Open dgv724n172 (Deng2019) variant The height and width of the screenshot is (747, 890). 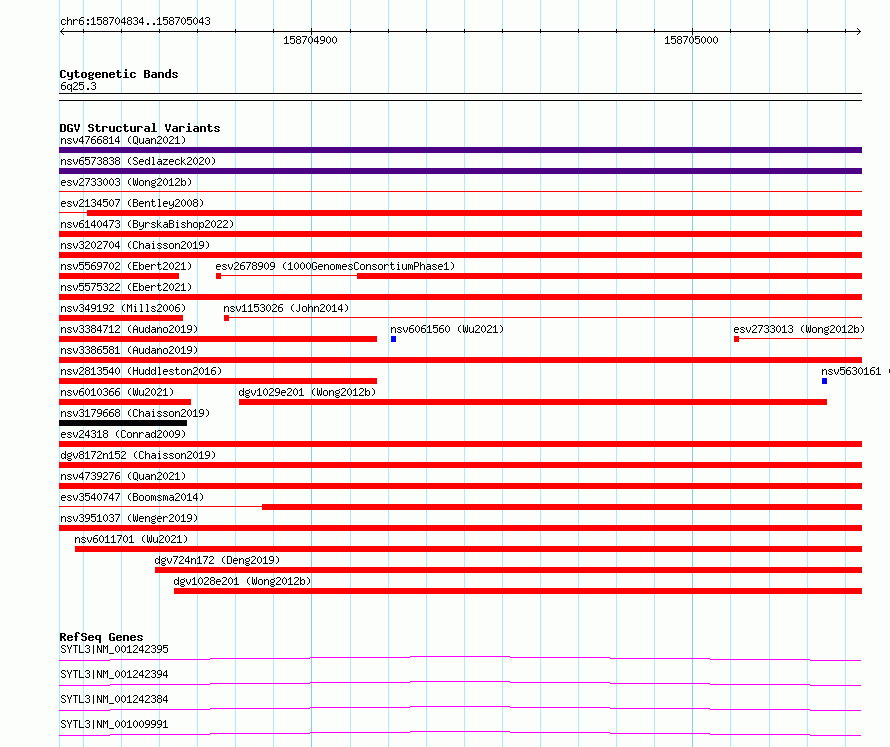pos(217,560)
